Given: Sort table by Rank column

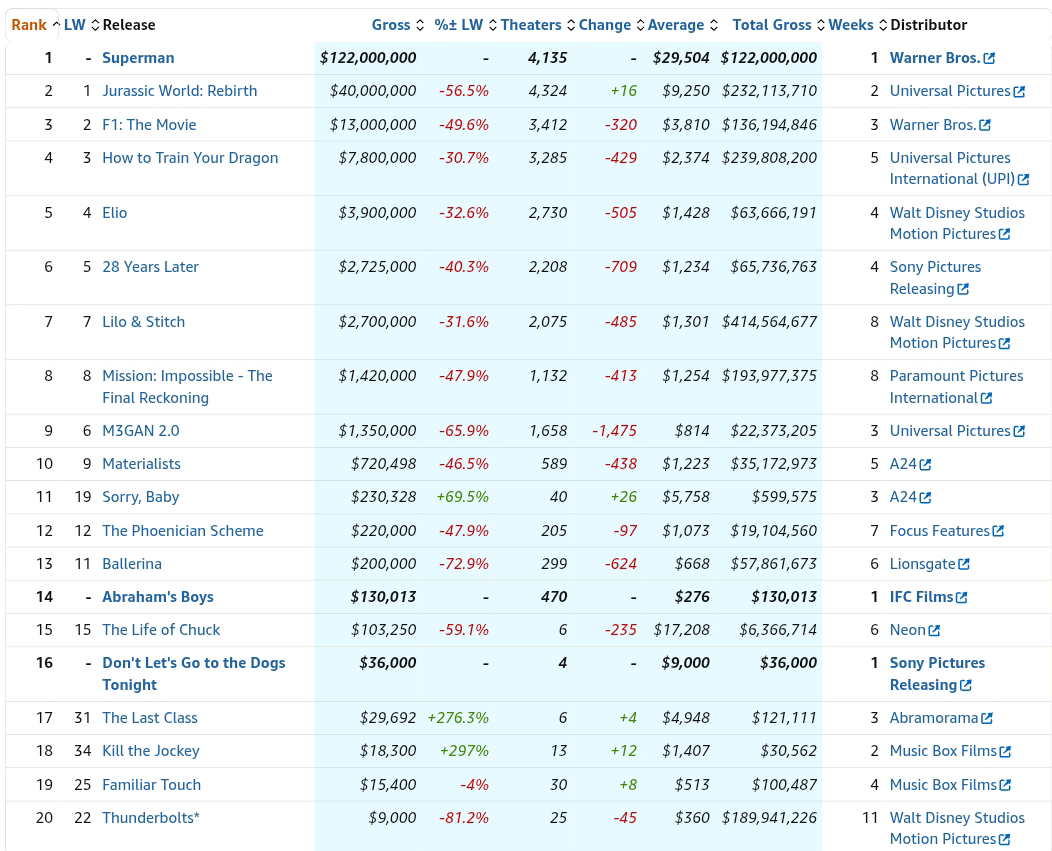Looking at the screenshot, I should pyautogui.click(x=35, y=25).
